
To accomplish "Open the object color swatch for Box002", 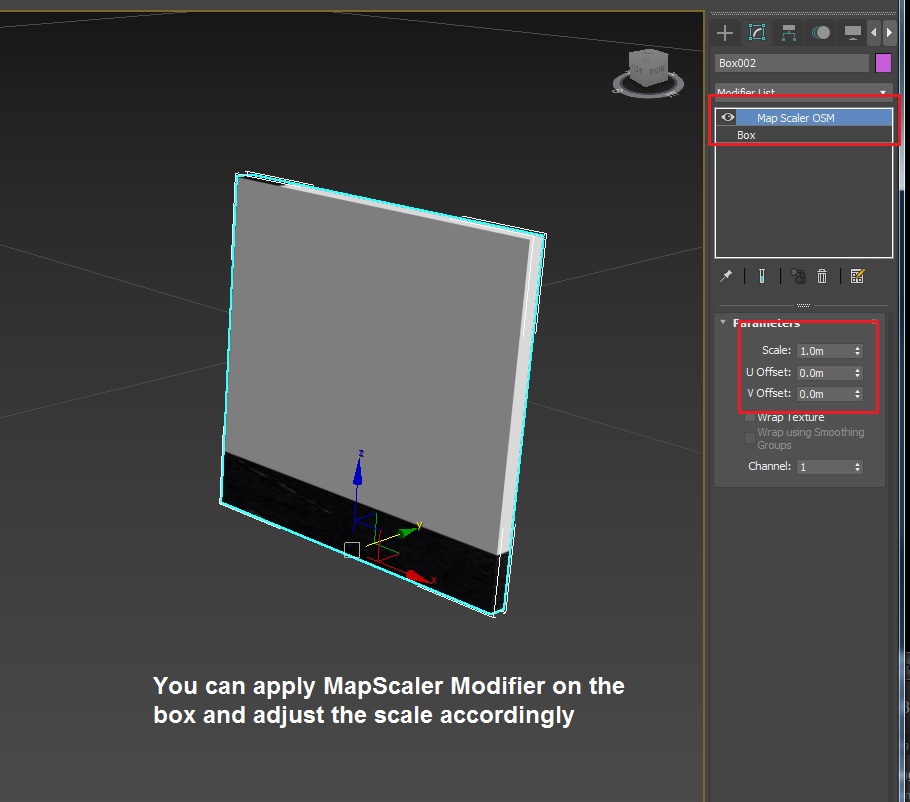I will tap(883, 63).
